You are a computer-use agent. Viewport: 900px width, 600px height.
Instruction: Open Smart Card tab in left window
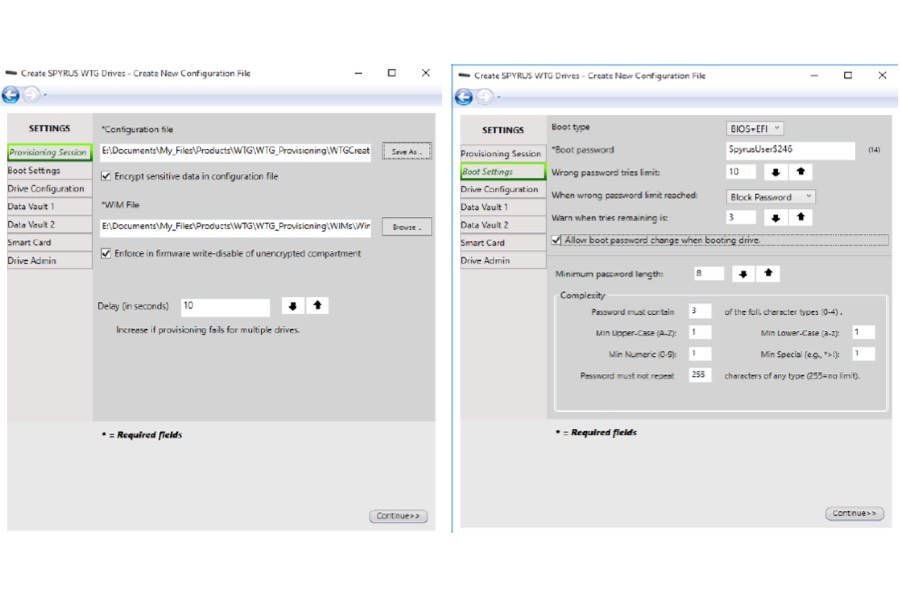pyautogui.click(x=49, y=242)
